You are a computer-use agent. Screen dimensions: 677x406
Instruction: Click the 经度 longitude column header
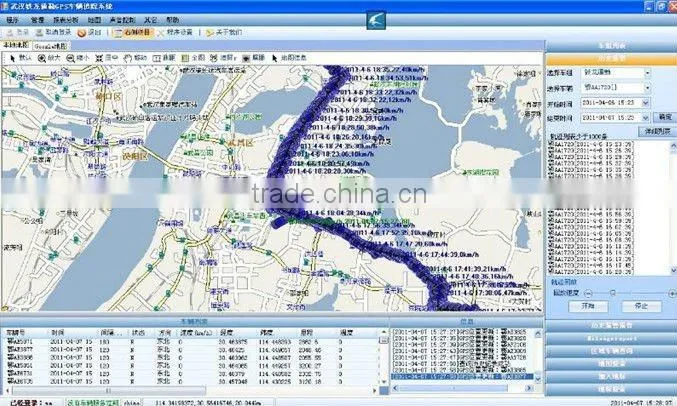pos(226,333)
